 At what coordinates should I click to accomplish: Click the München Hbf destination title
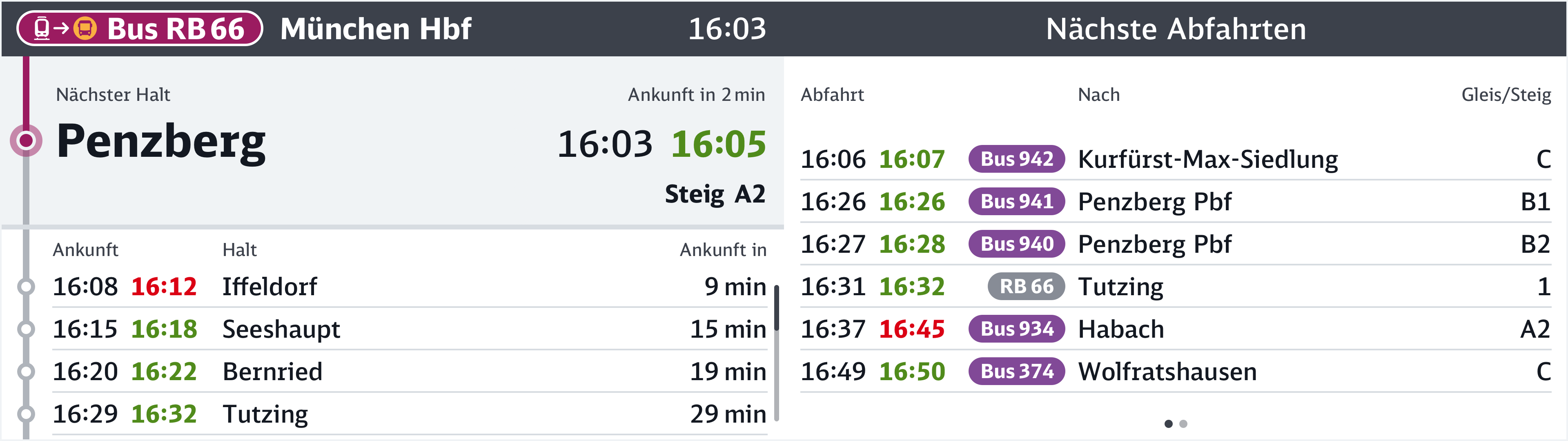click(376, 29)
